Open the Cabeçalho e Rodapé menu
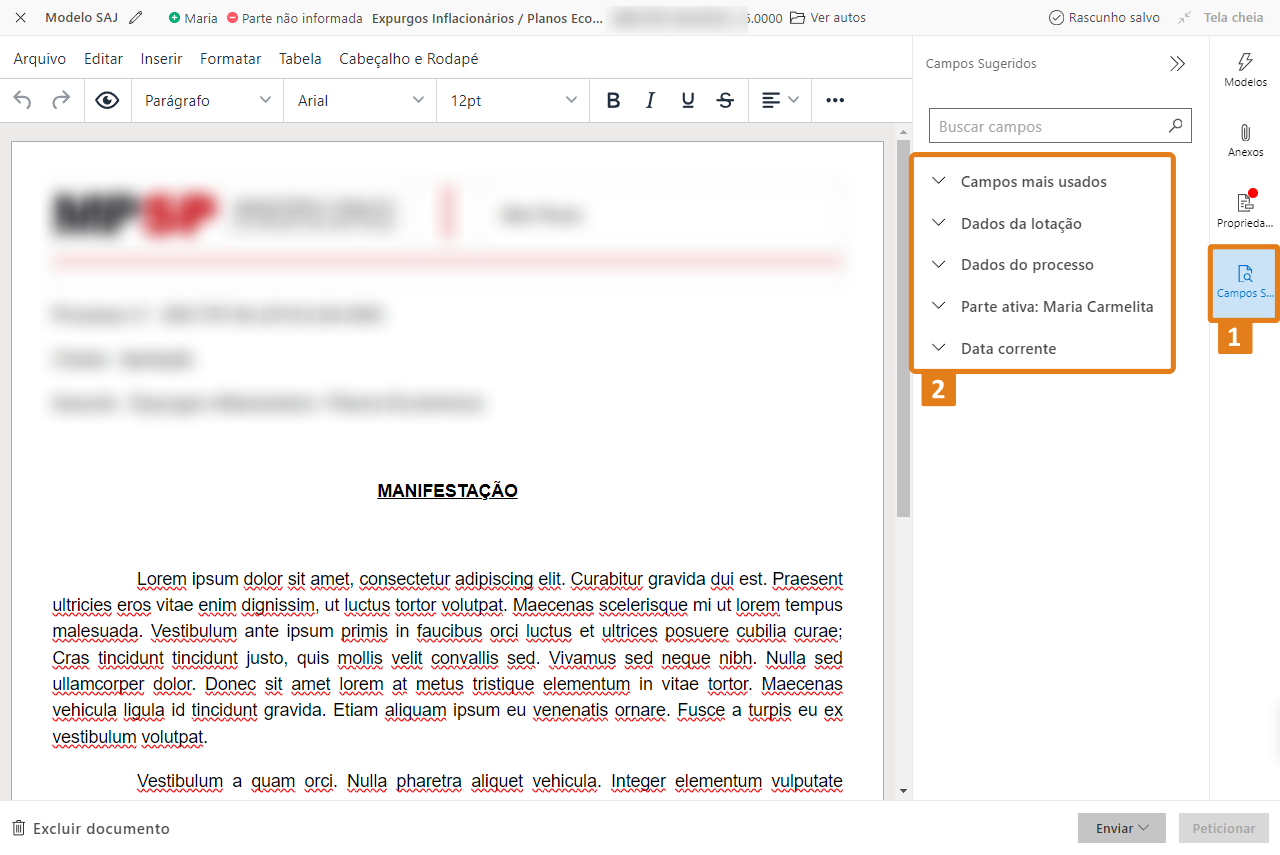 pos(408,59)
